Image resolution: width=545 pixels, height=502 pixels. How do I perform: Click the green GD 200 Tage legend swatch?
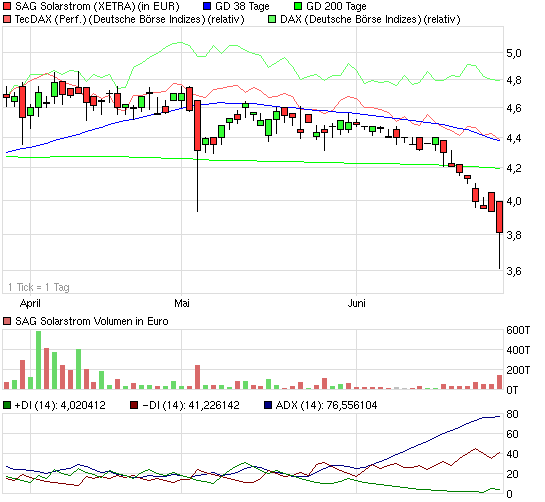(298, 6)
